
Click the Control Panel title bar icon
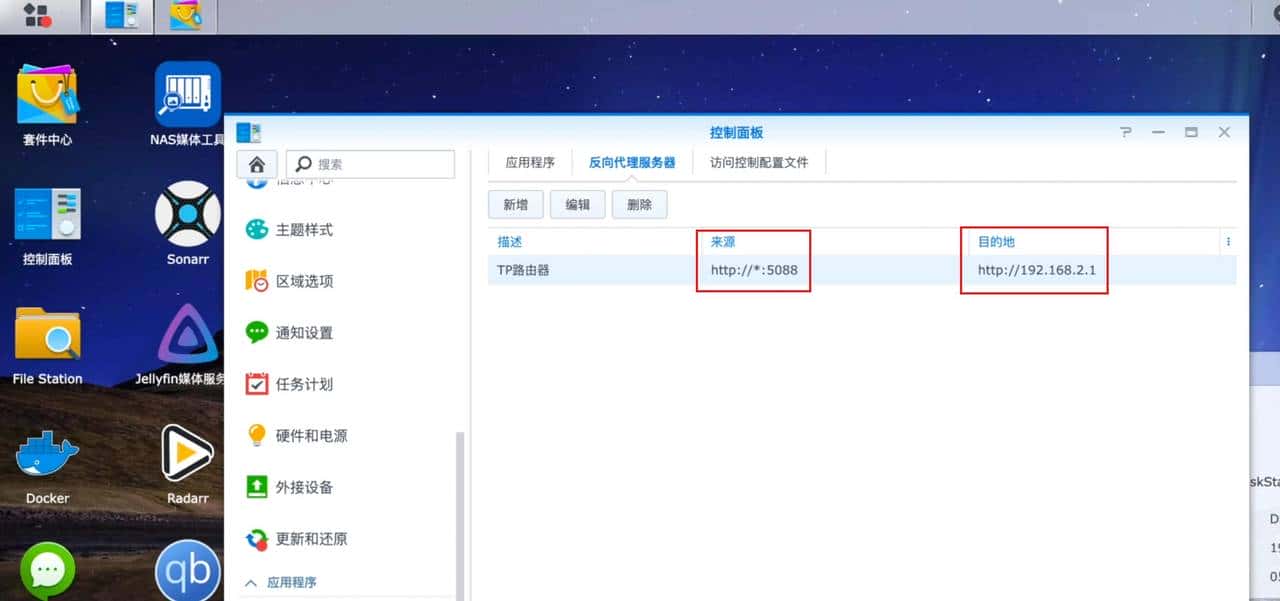tap(249, 132)
